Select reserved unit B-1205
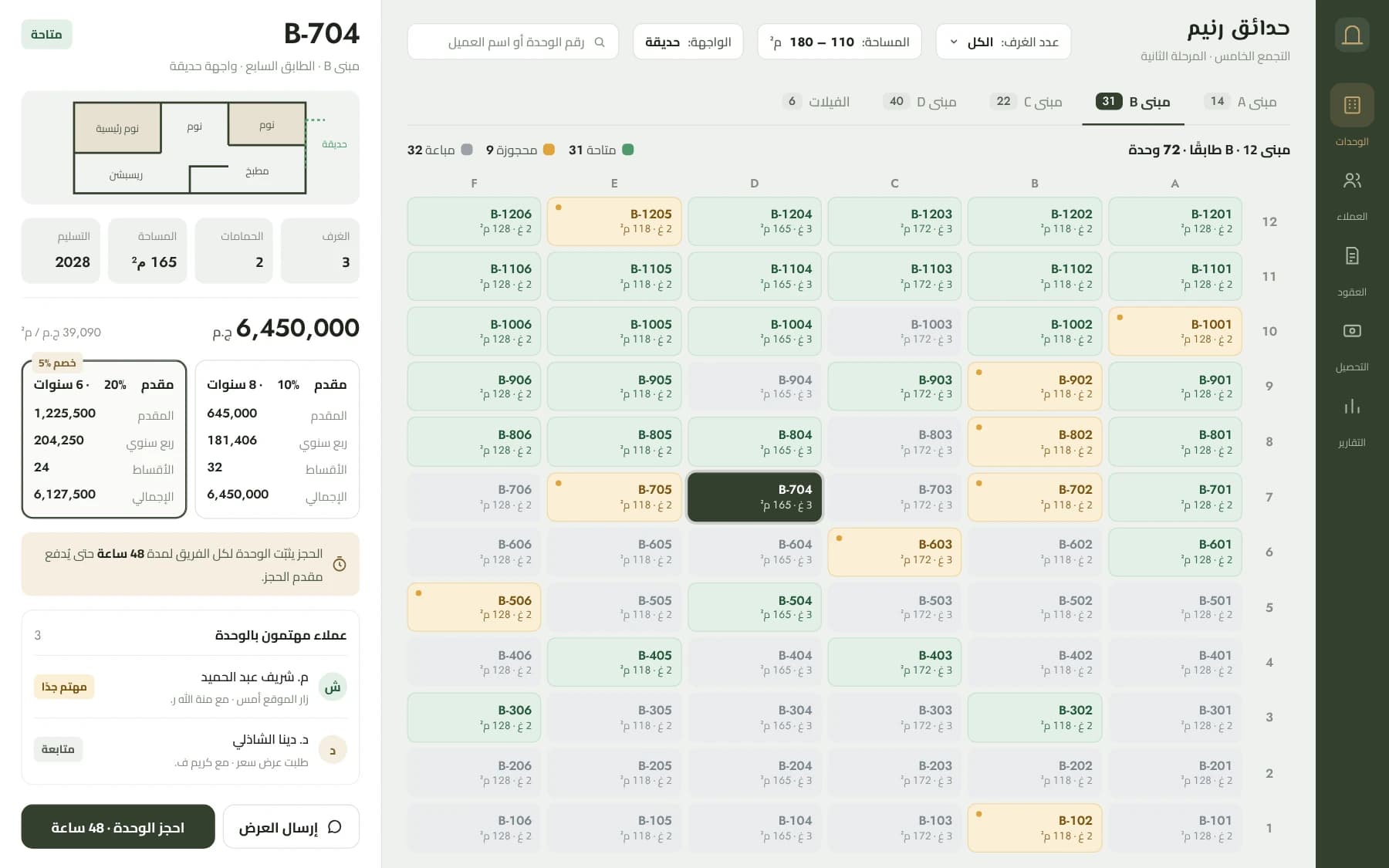Image resolution: width=1389 pixels, height=868 pixels. coord(614,221)
